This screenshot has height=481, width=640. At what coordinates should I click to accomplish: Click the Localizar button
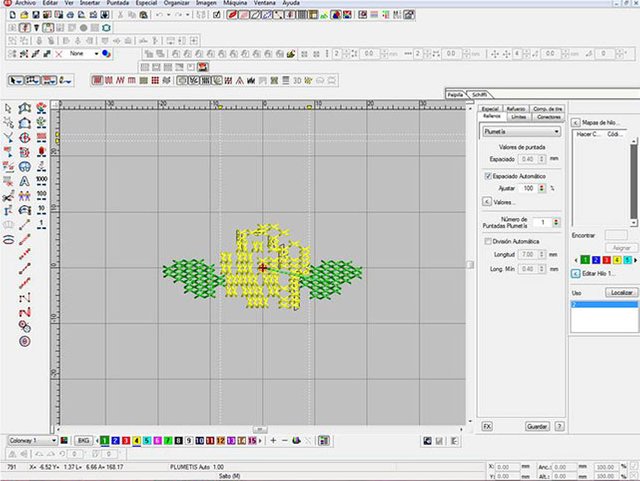tap(622, 292)
